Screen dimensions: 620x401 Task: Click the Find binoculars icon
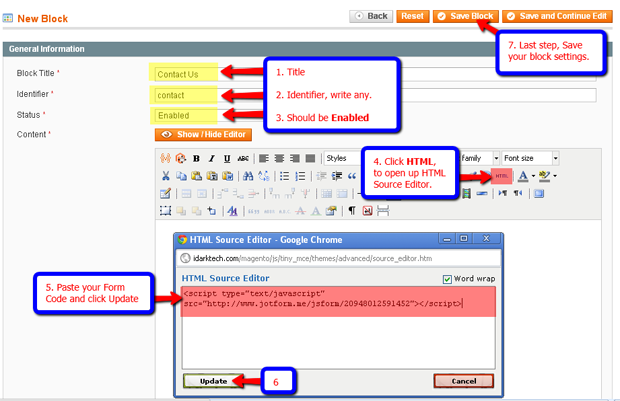tap(247, 176)
